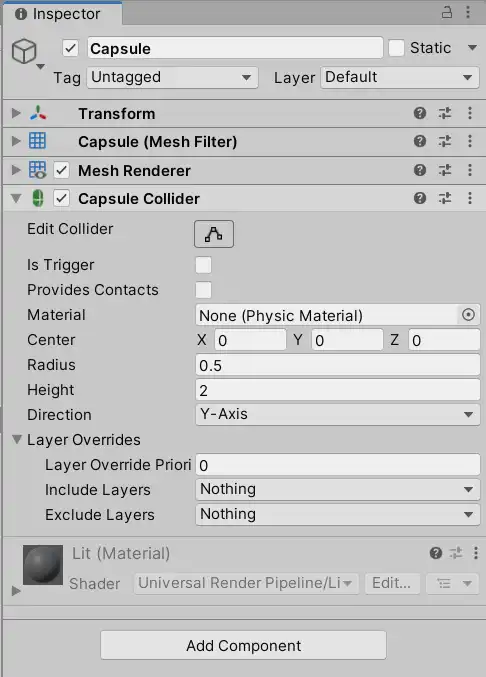This screenshot has height=677, width=486.
Task: Check the Static checkbox
Action: [x=396, y=48]
